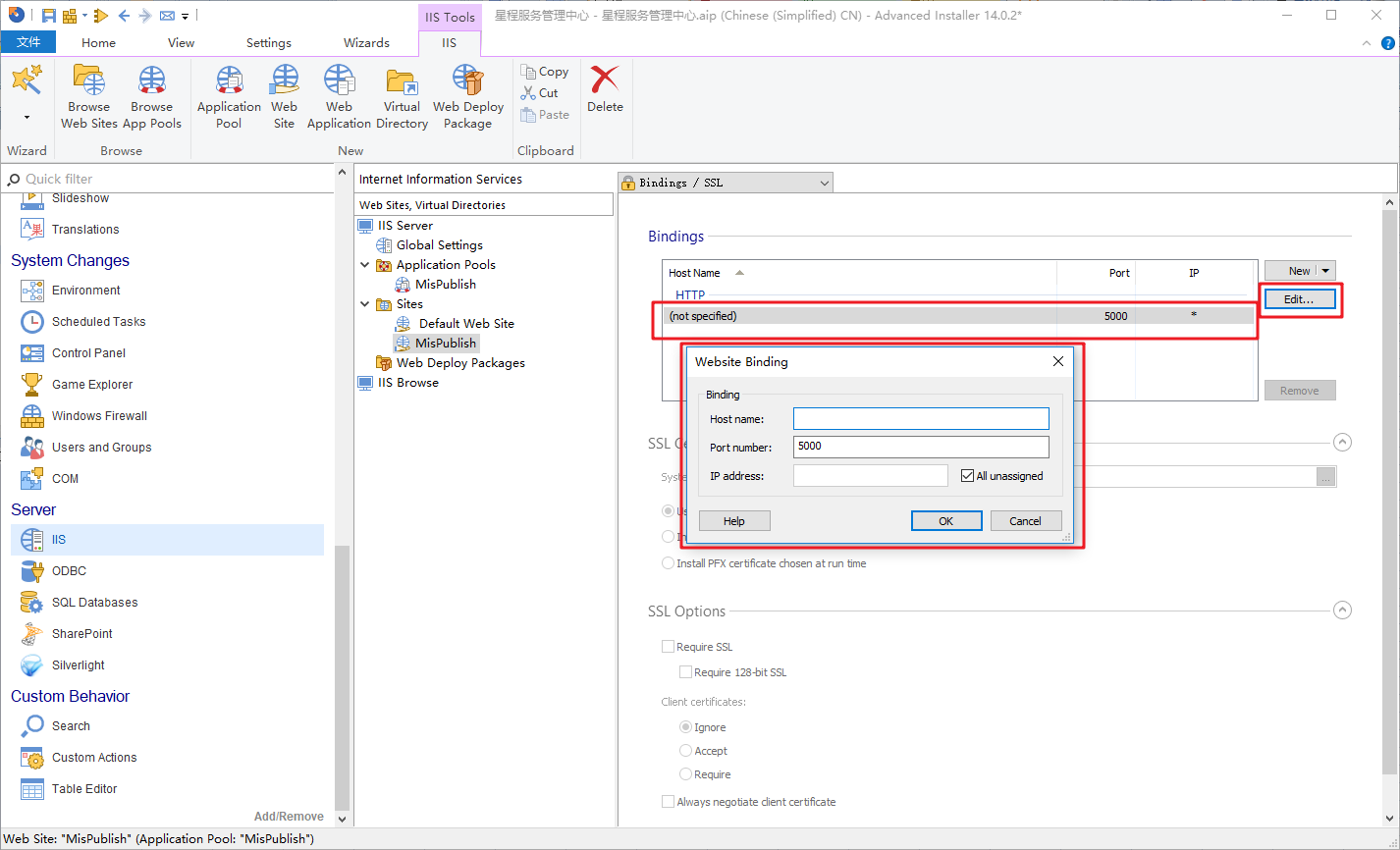
Task: Click the Save icon in the title bar
Action: coord(48,15)
